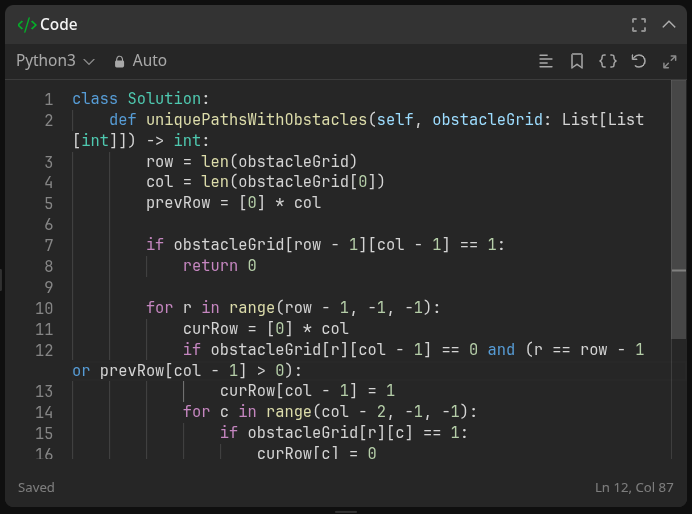Click line number 7 in gutter
Viewport: 692px width, 514px height.
pyautogui.click(x=49, y=245)
